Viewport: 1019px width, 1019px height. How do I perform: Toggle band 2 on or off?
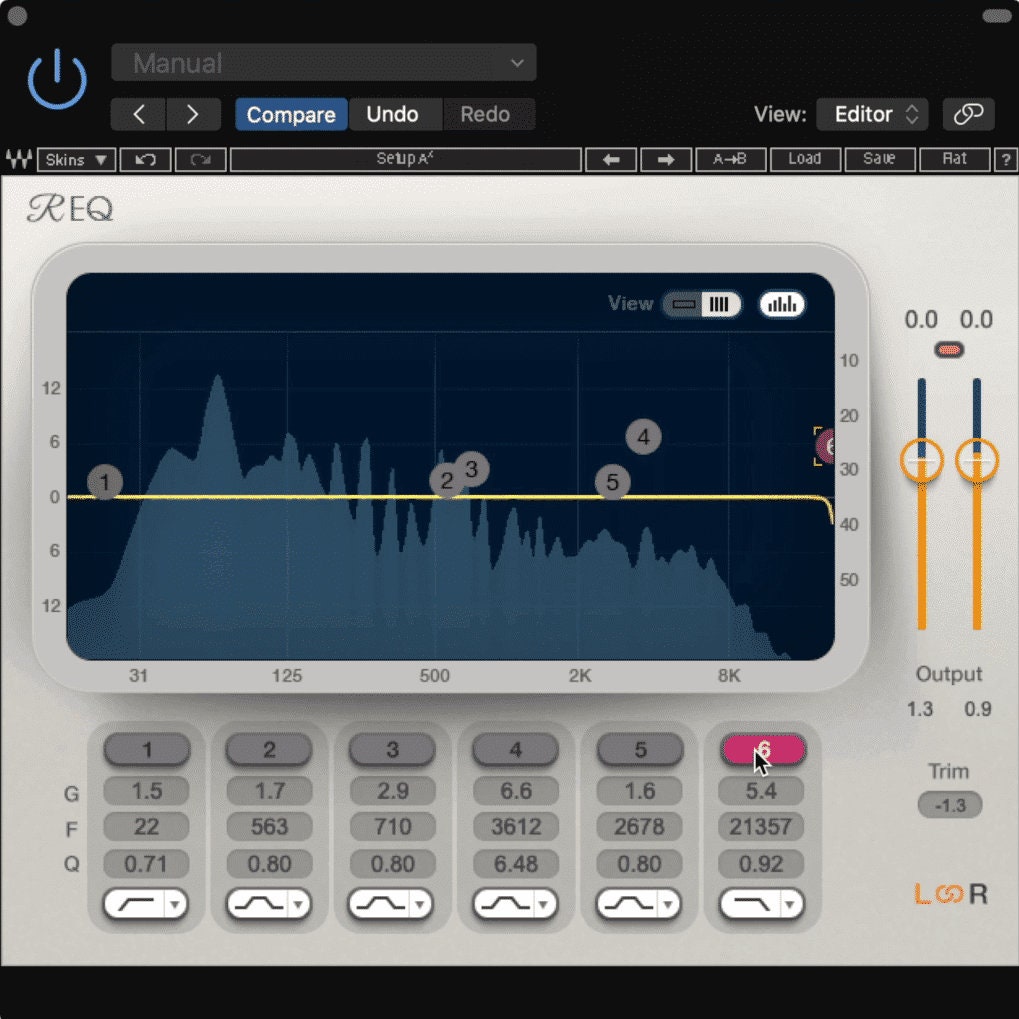pyautogui.click(x=269, y=750)
